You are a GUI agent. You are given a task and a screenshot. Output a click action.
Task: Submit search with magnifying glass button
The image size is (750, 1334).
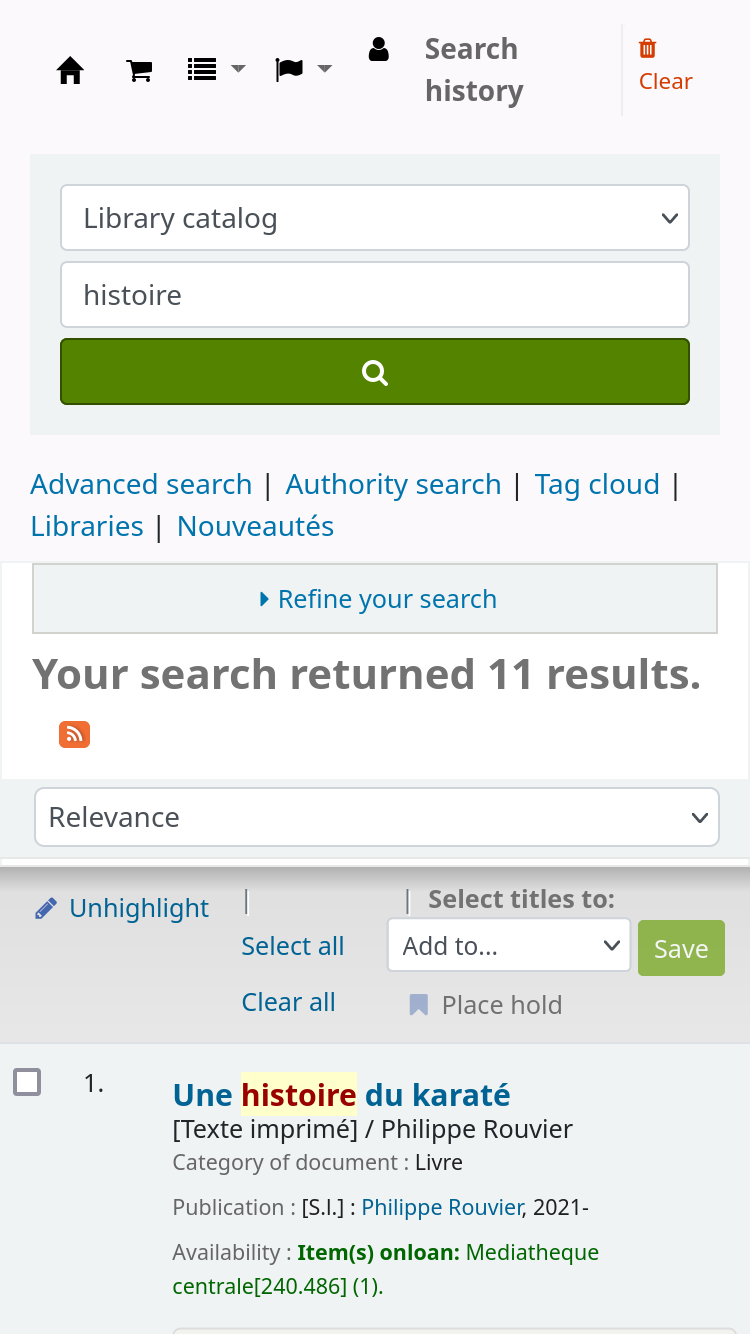tap(375, 372)
